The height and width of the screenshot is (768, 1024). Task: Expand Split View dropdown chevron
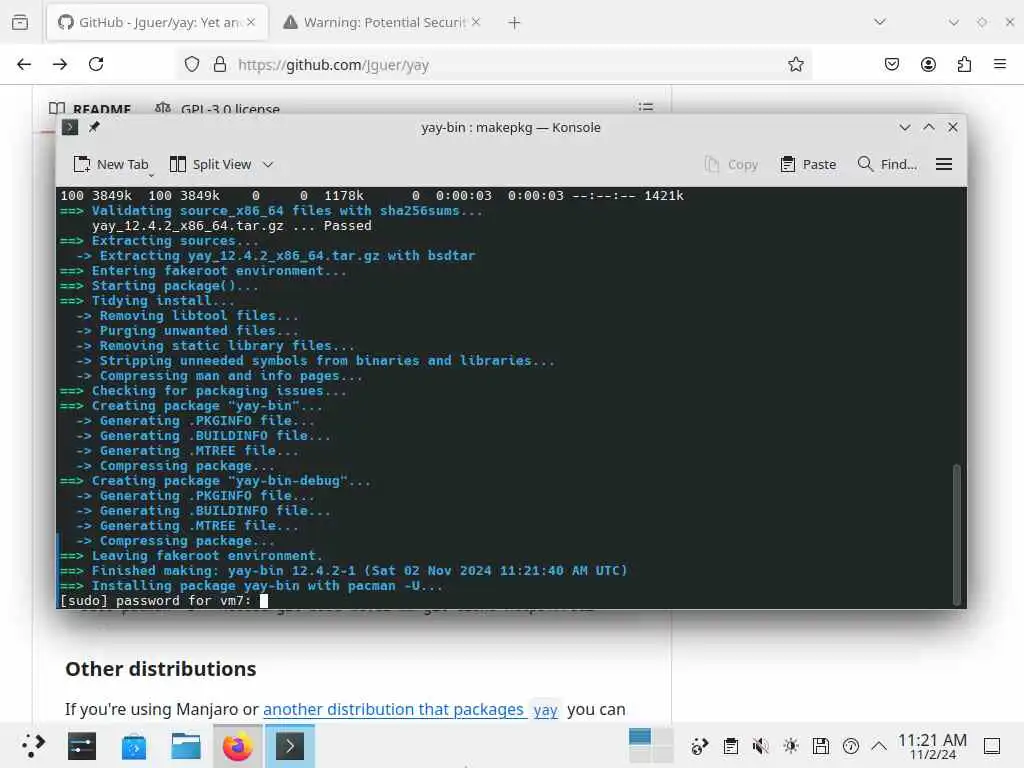point(268,165)
